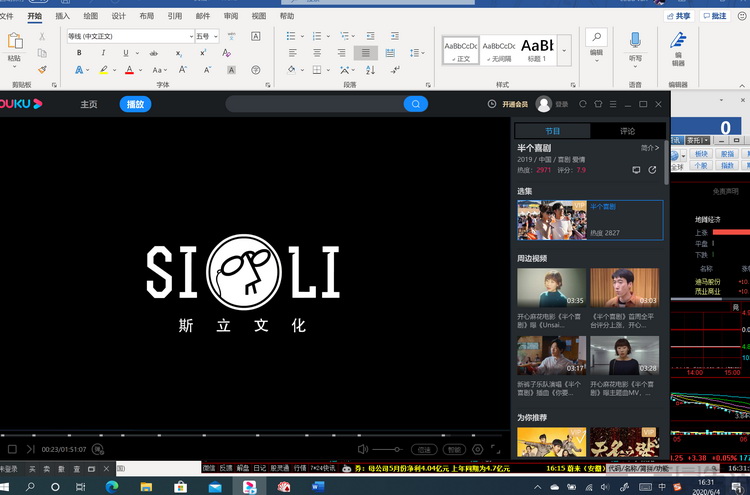
Task: Toggle show paragraph marks icon
Action: (395, 70)
